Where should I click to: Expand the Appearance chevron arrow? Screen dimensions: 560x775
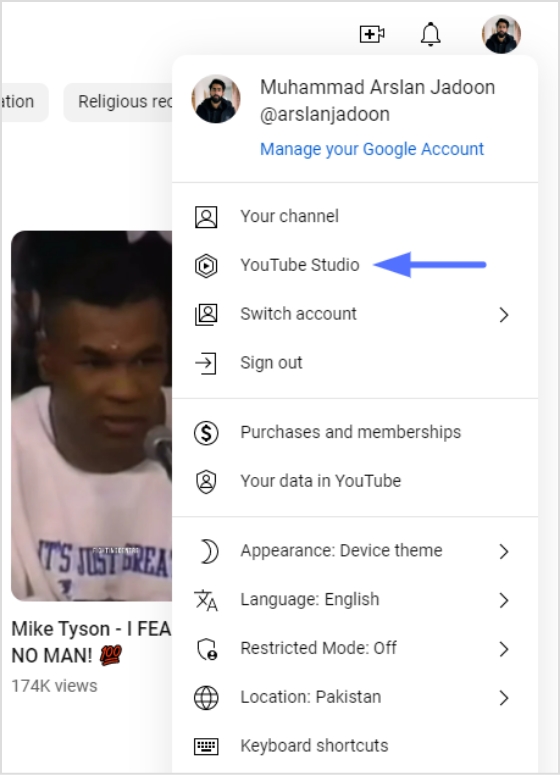coord(503,551)
